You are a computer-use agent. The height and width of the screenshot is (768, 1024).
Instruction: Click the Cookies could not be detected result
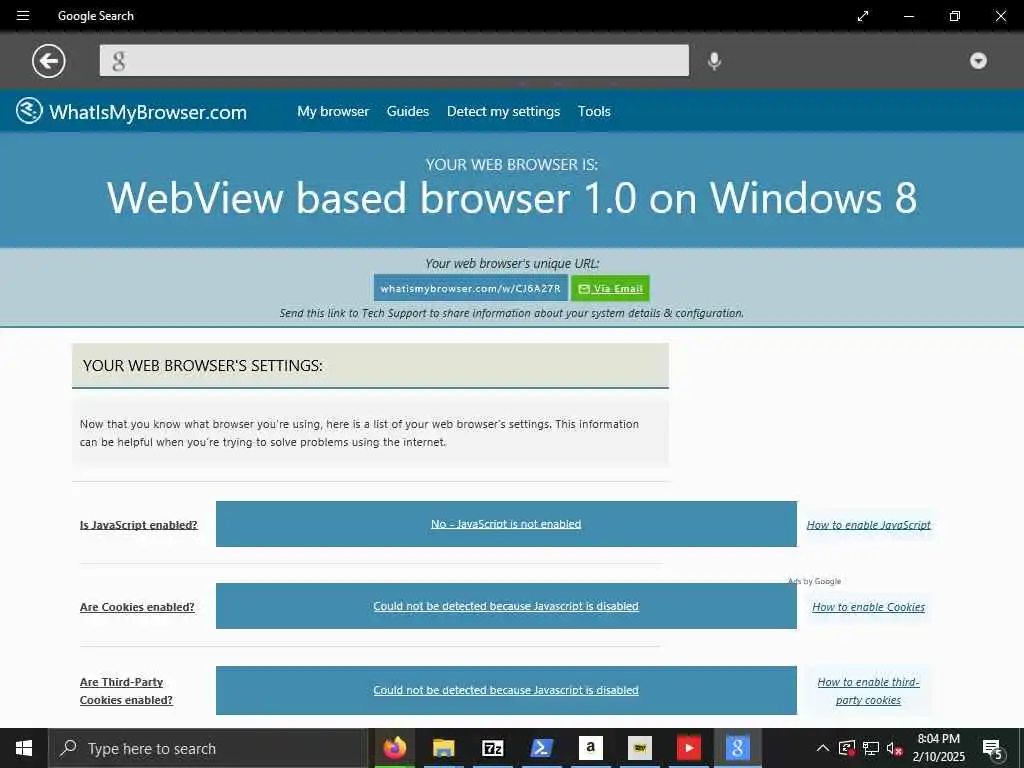pos(506,606)
